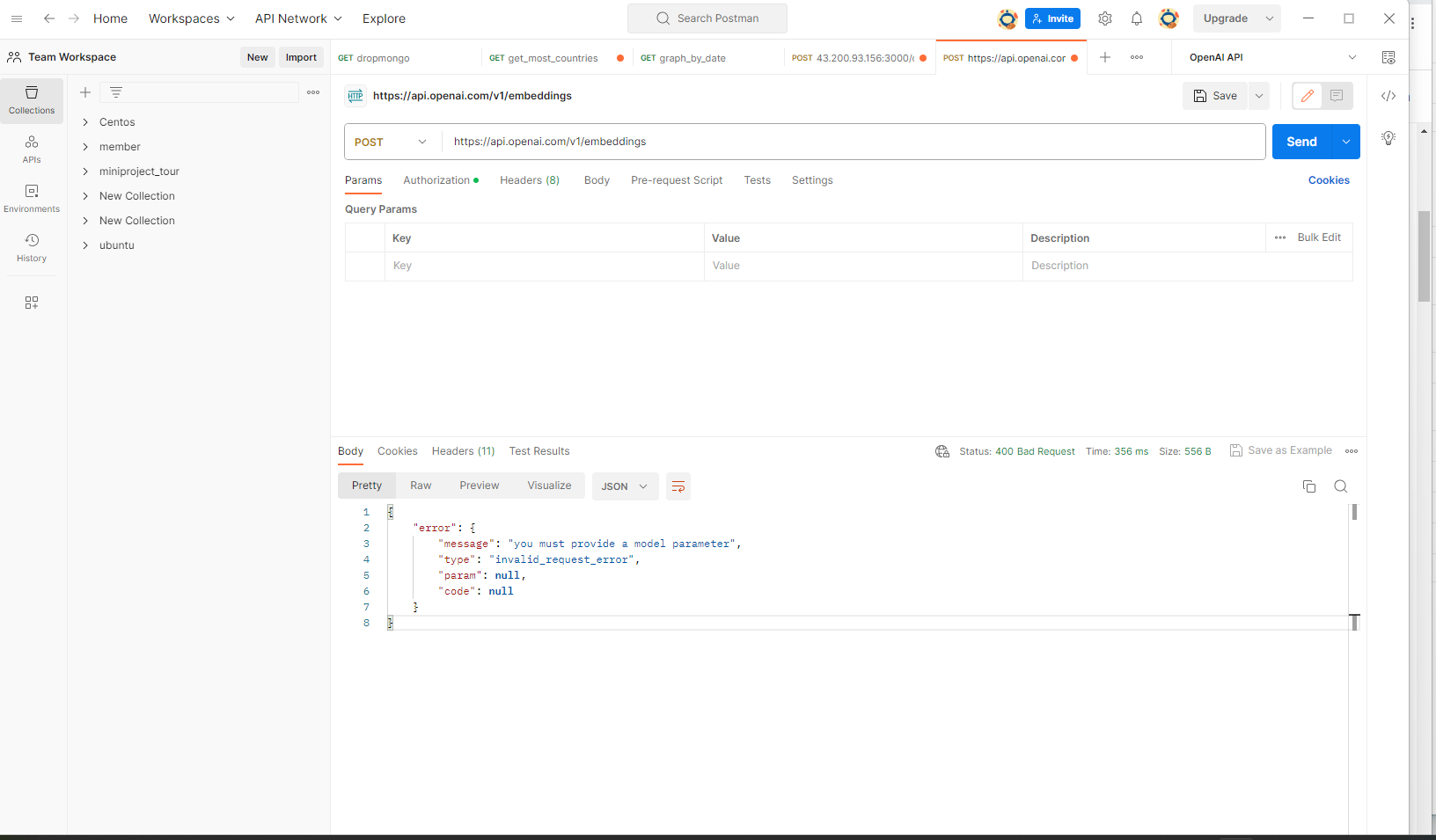The image size is (1436, 840).
Task: Open user avatar next to Upgrade
Action: [x=1169, y=18]
